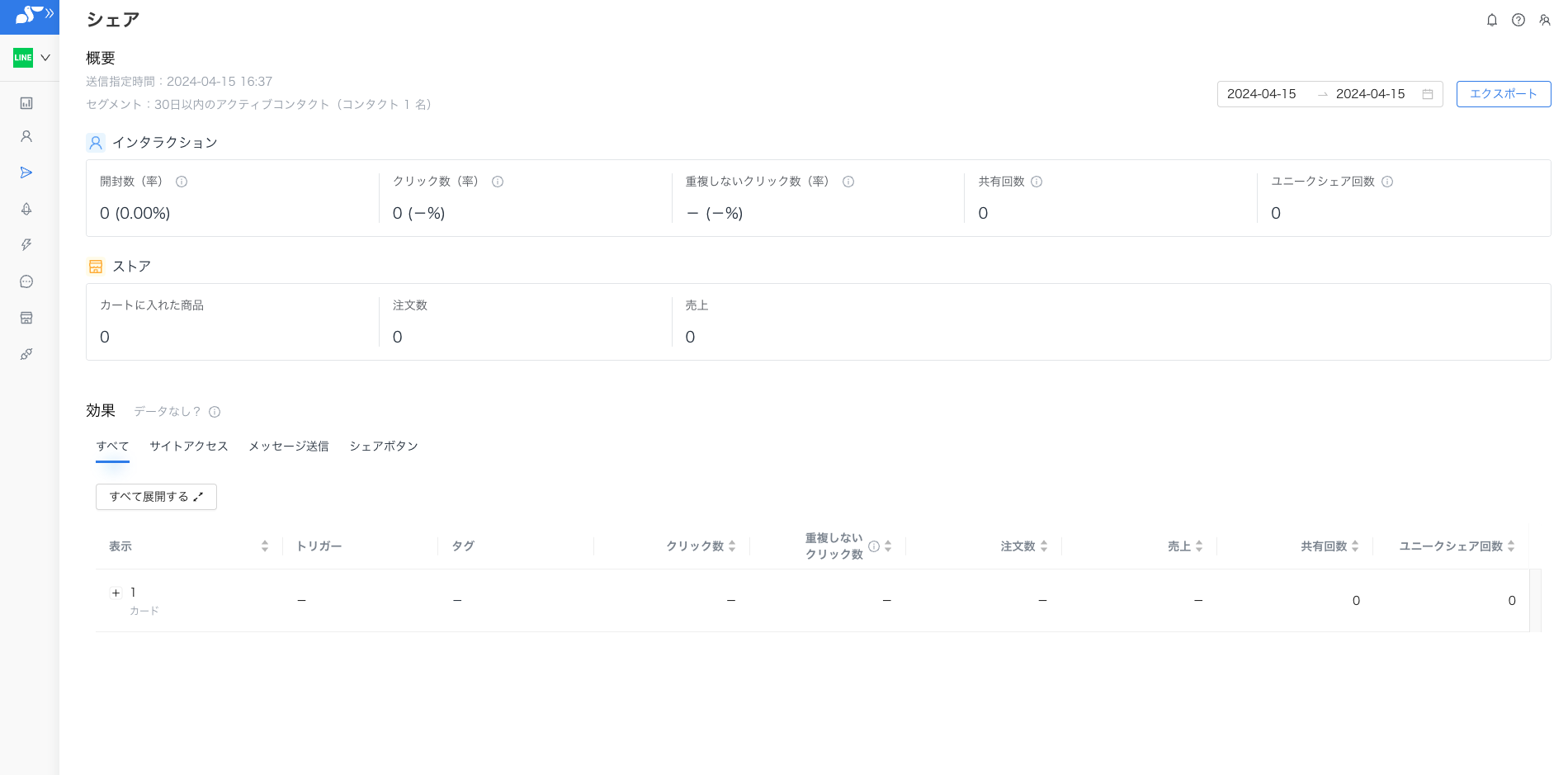Viewport: 1568px width, 775px height.
Task: Open the integrations plug sidebar icon
Action: click(26, 354)
